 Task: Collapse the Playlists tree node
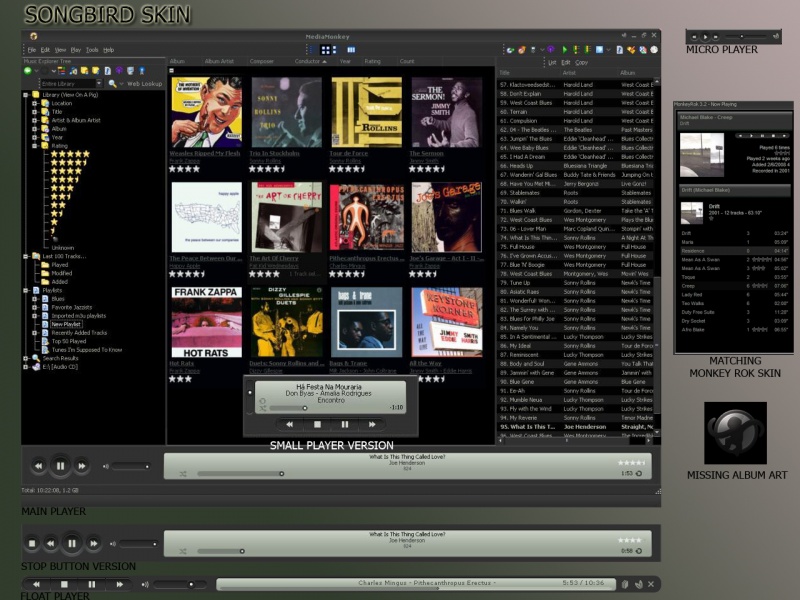tap(25, 290)
